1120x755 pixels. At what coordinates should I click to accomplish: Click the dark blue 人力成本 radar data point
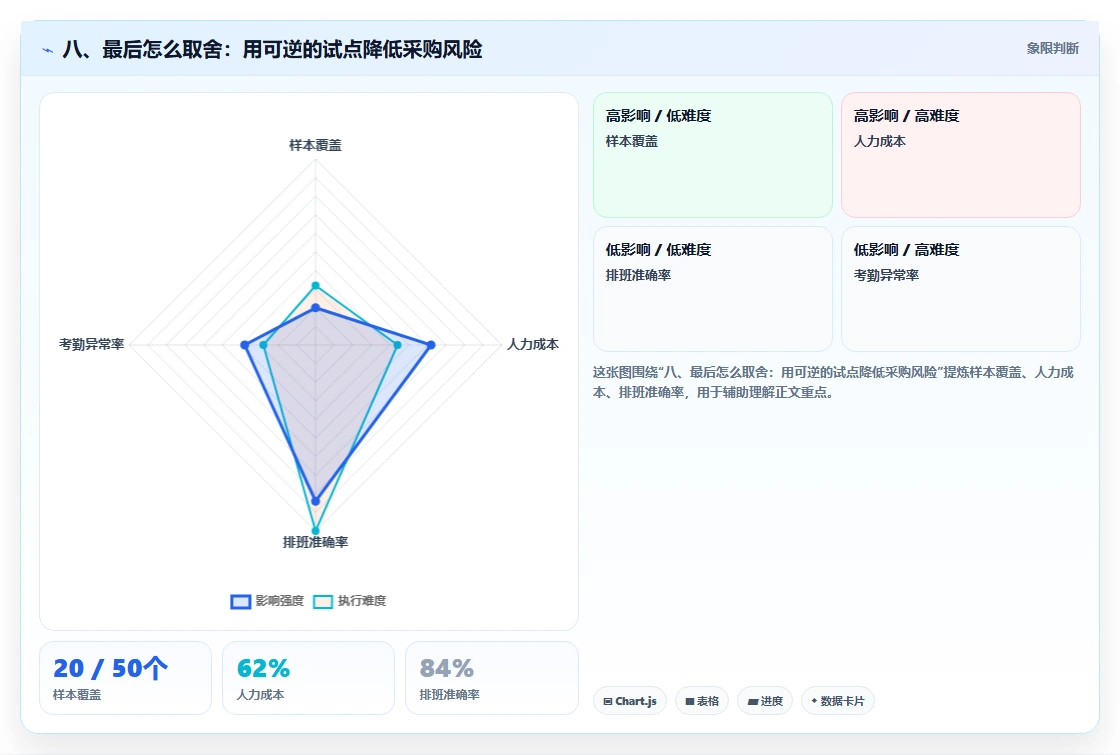(x=431, y=345)
